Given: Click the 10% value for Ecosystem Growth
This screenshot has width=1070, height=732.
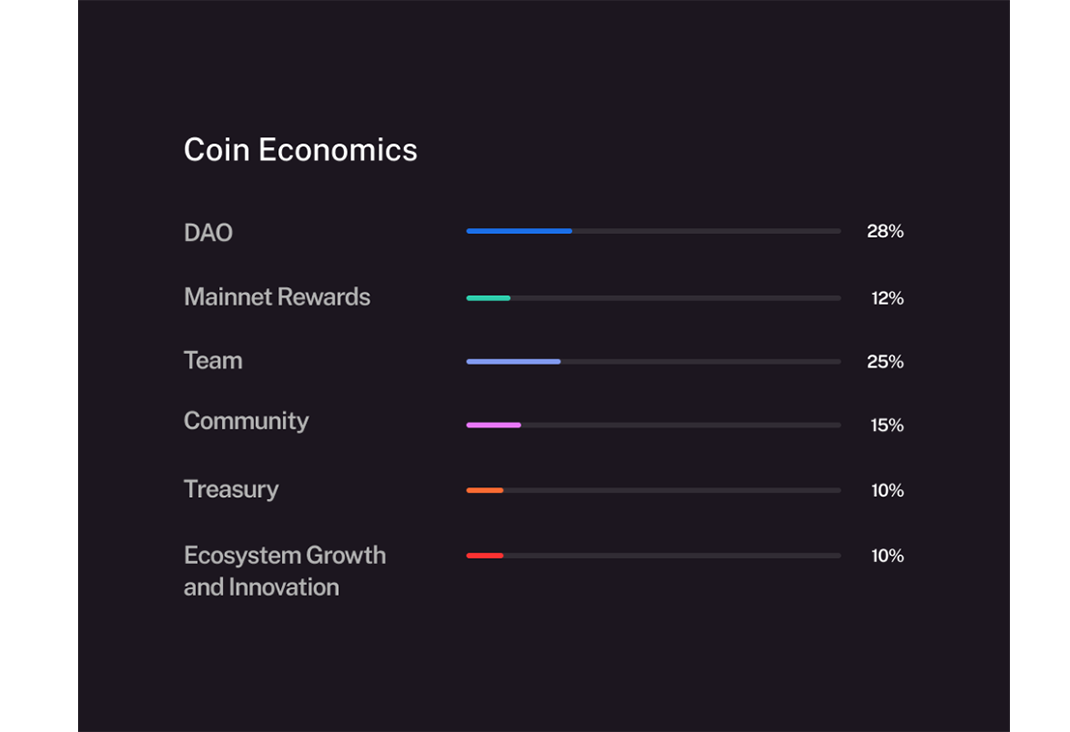Looking at the screenshot, I should (887, 556).
